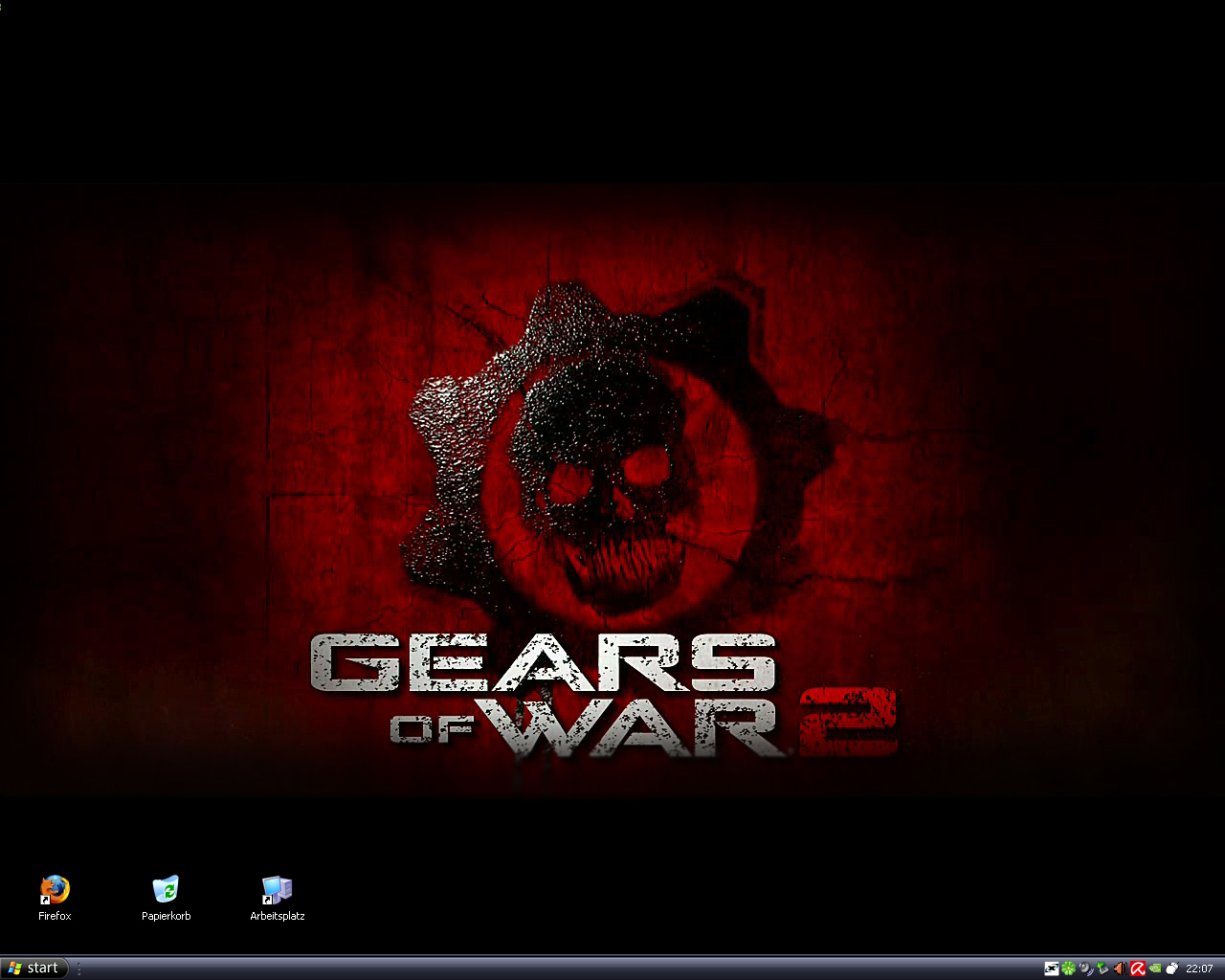The image size is (1225, 980).
Task: Click the 22:07 taskbar clock
Action: click(x=1199, y=969)
